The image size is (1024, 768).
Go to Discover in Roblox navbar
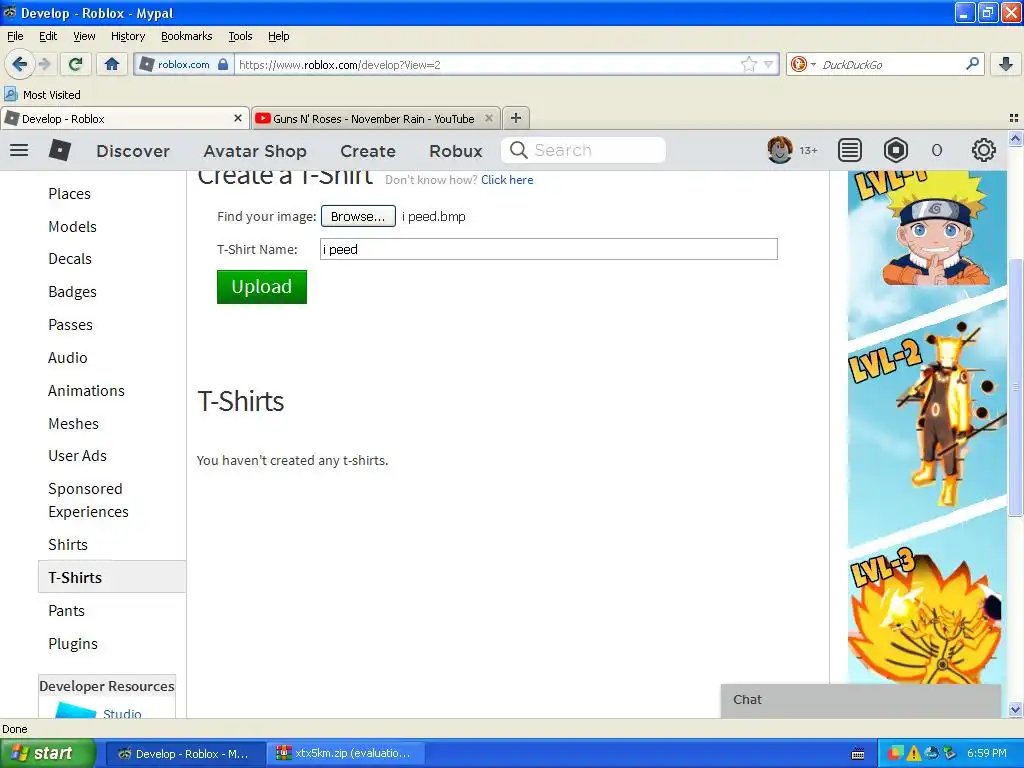pos(133,151)
